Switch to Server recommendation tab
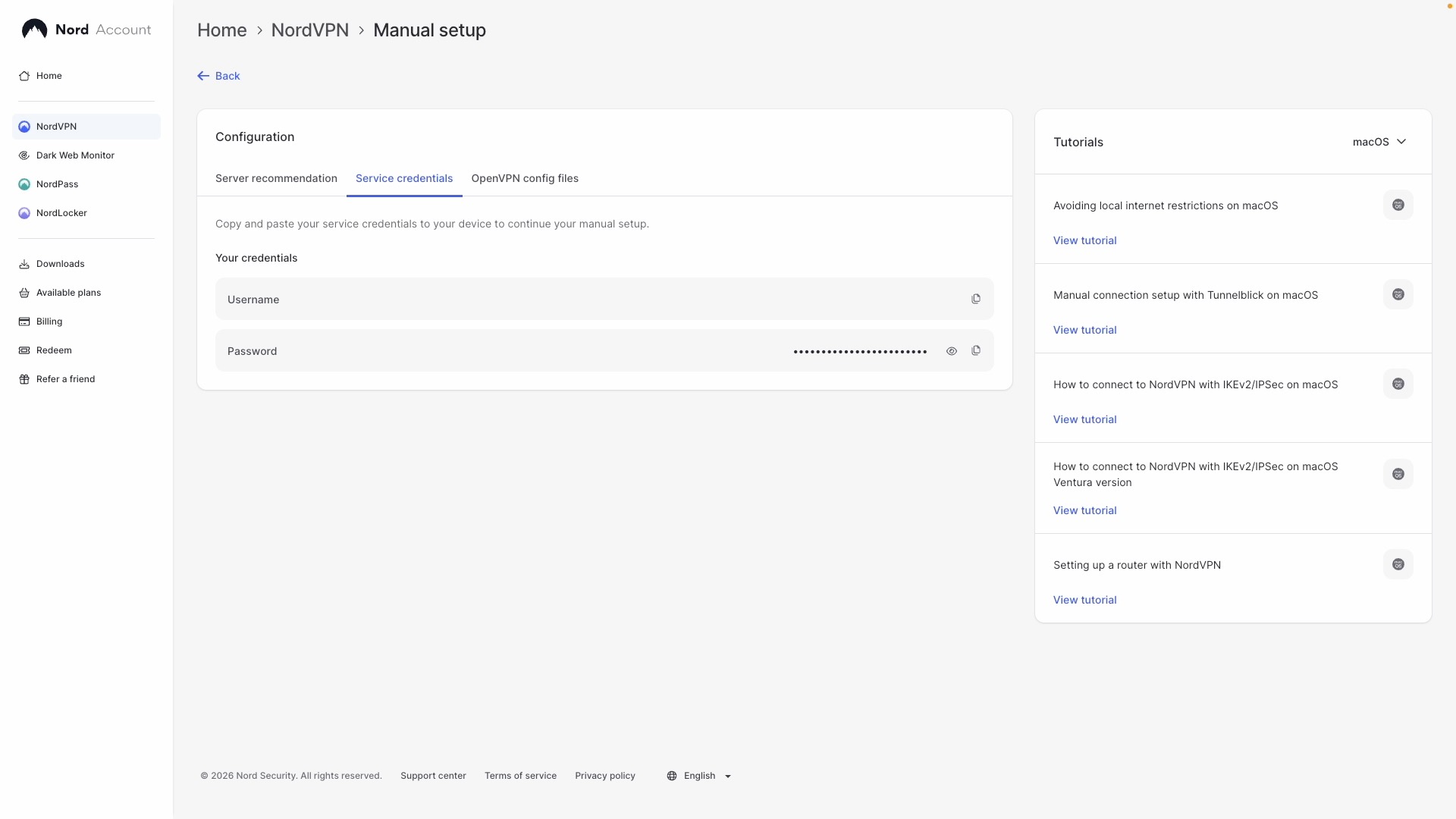Screen dimensions: 1456x819 click(x=276, y=178)
